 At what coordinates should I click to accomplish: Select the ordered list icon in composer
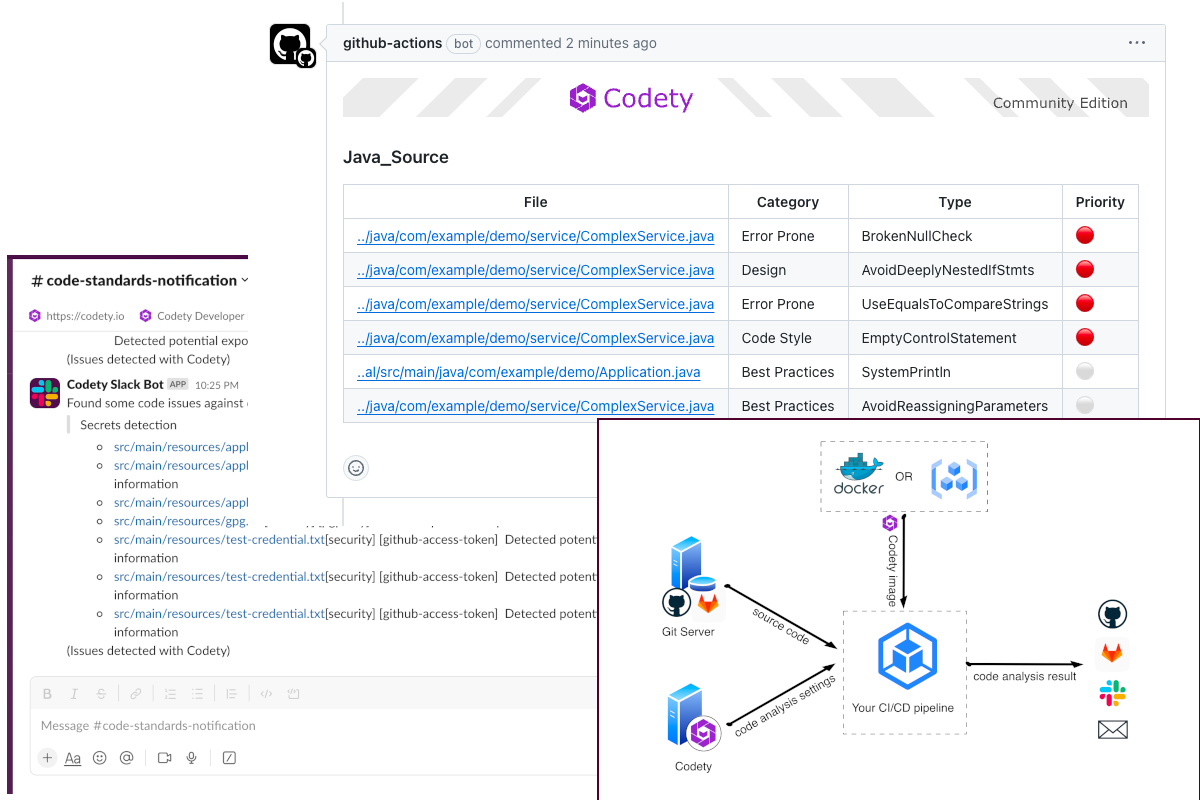coord(170,694)
